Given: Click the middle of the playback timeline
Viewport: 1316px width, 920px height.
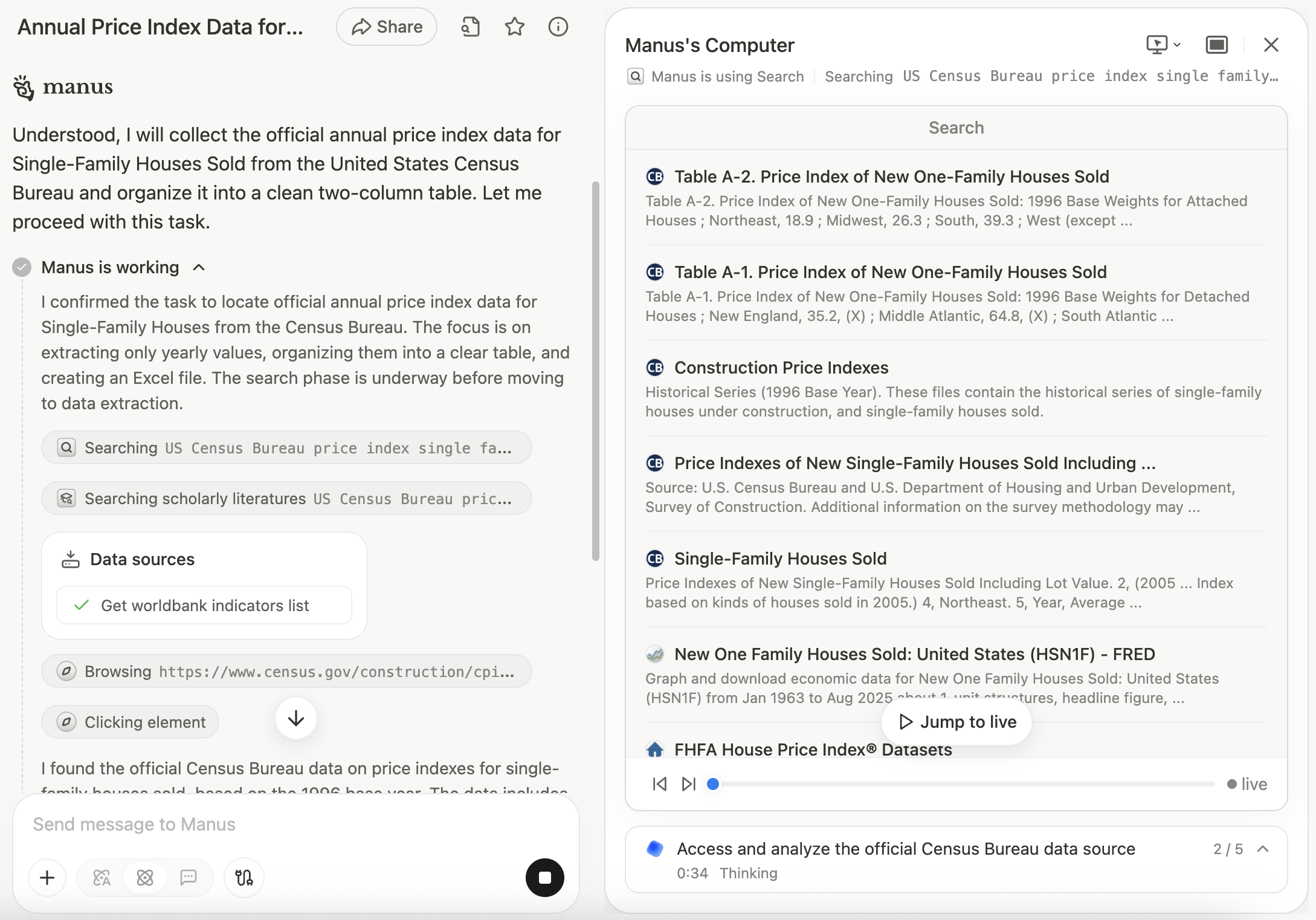Looking at the screenshot, I should tap(964, 784).
